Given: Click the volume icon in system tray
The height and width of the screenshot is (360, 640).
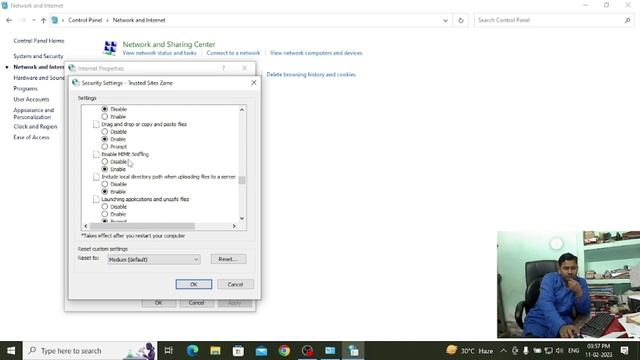Looking at the screenshot, I should (x=560, y=351).
